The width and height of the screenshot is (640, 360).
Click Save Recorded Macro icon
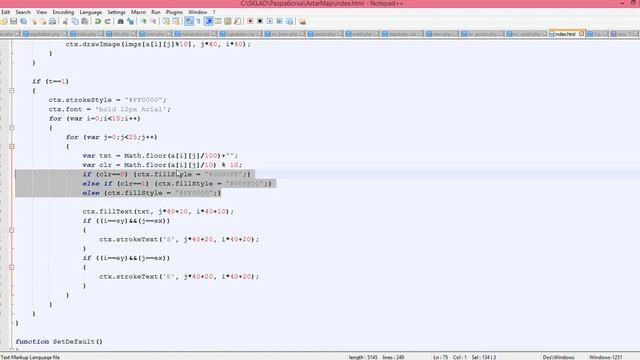click(x=289, y=21)
